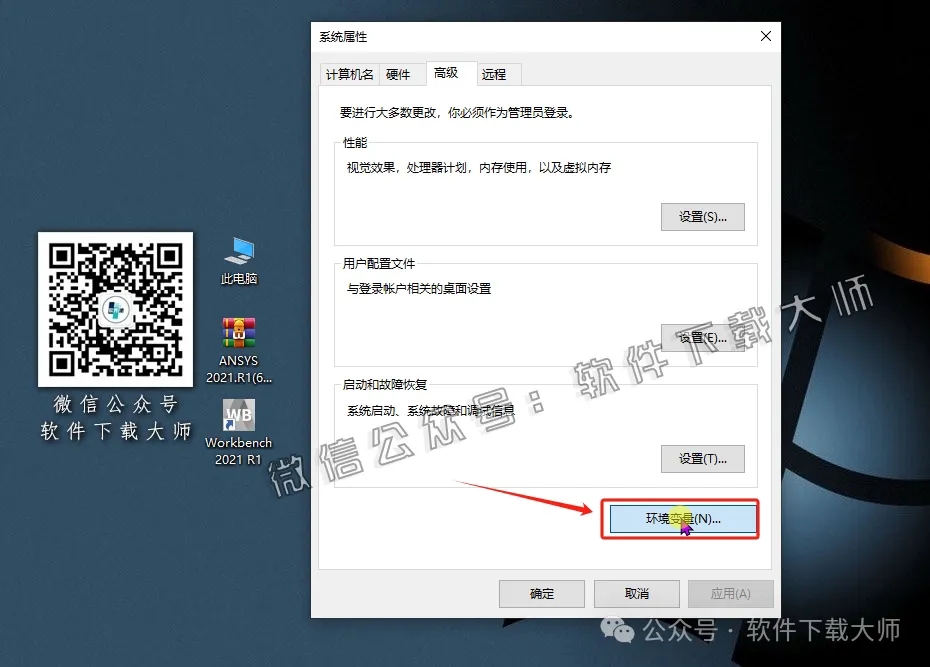This screenshot has width=930, height=667.
Task: Select the Workbench 2021 R1 label text
Action: coord(237,450)
